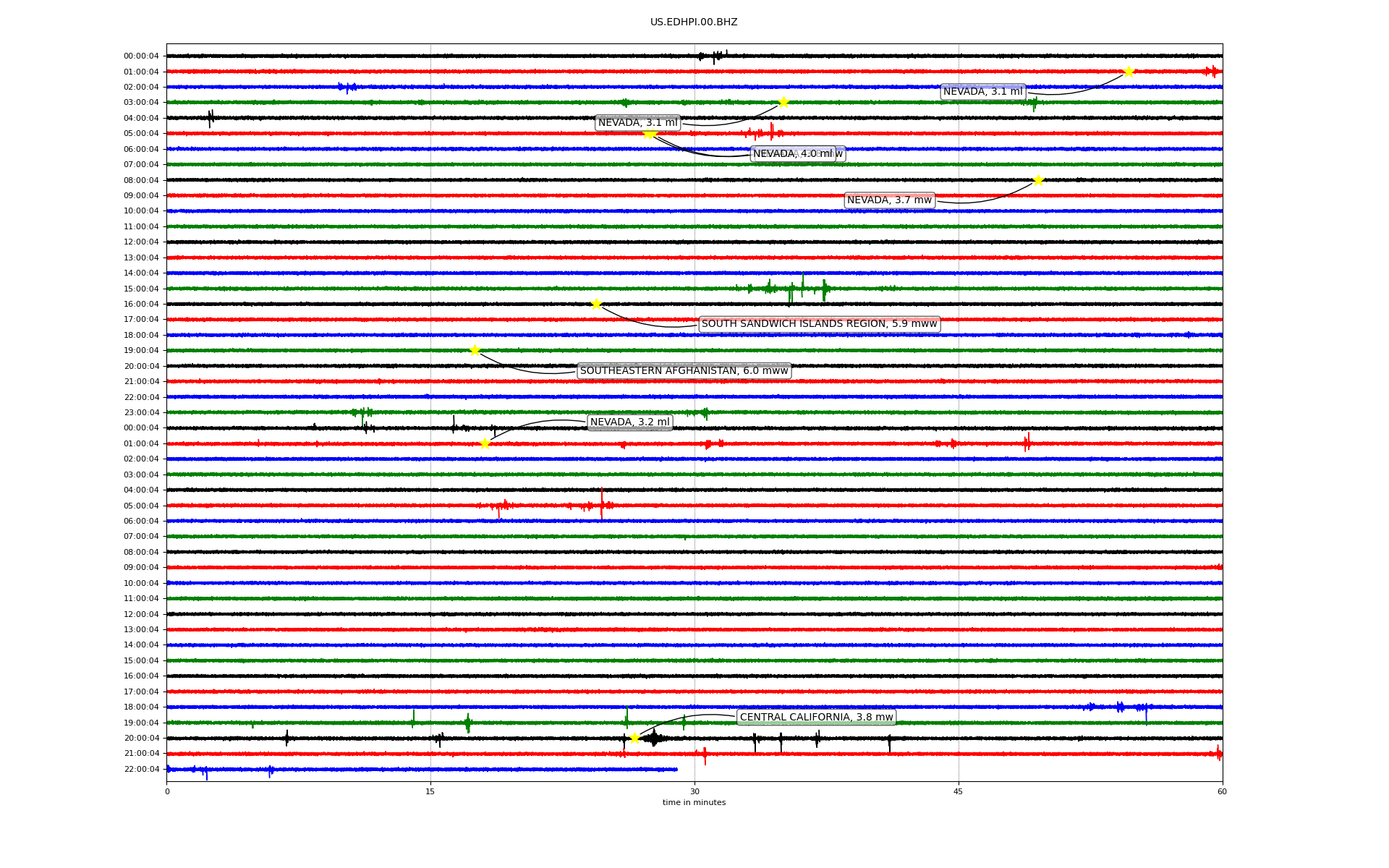Screen dimensions: 1389x868
Task: Click the yellow star on the 03:00:04 green trace
Action: point(783,102)
